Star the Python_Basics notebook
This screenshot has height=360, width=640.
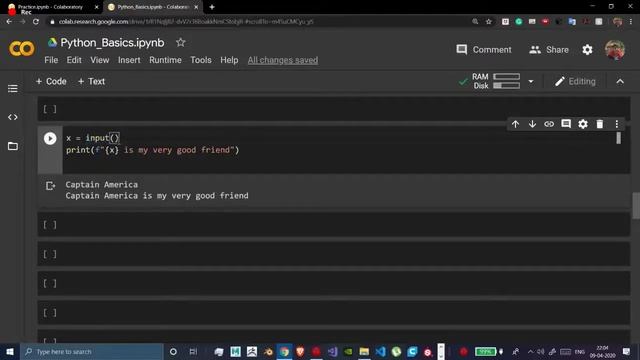click(x=180, y=42)
